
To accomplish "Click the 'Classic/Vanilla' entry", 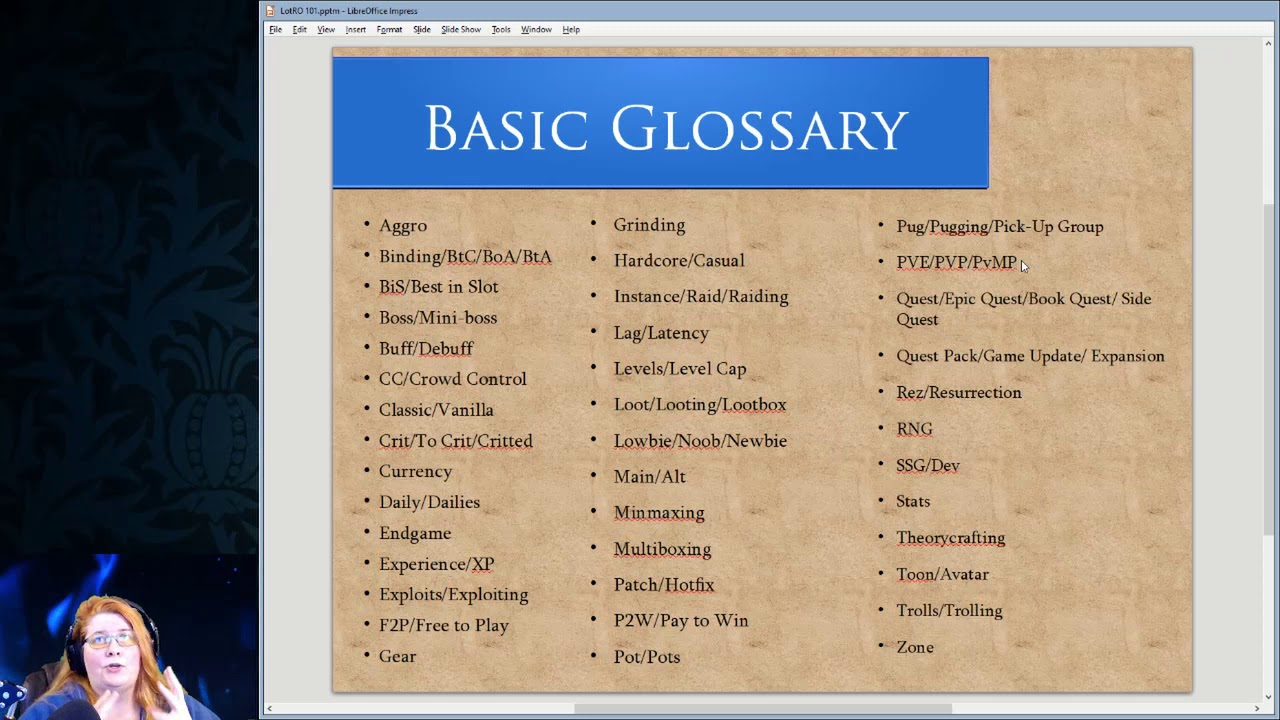I will click(436, 410).
